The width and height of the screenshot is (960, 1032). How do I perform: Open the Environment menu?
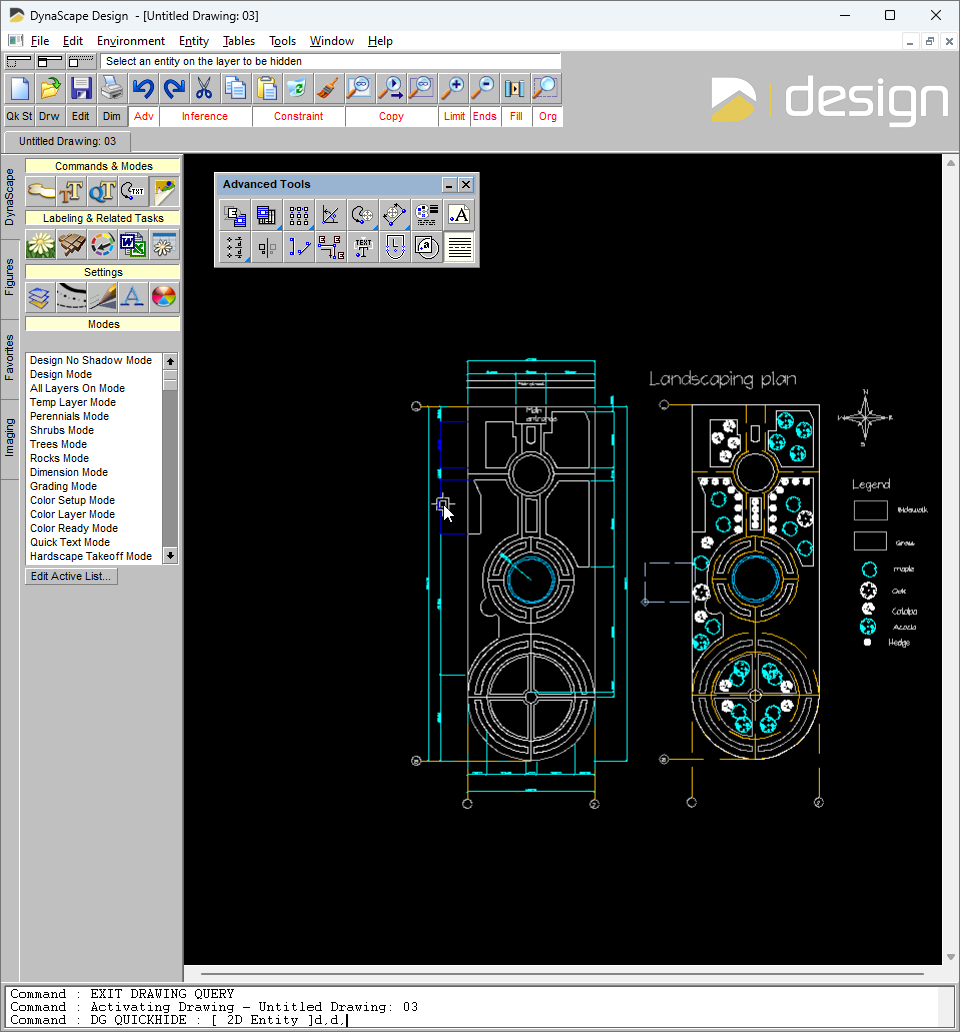(131, 41)
